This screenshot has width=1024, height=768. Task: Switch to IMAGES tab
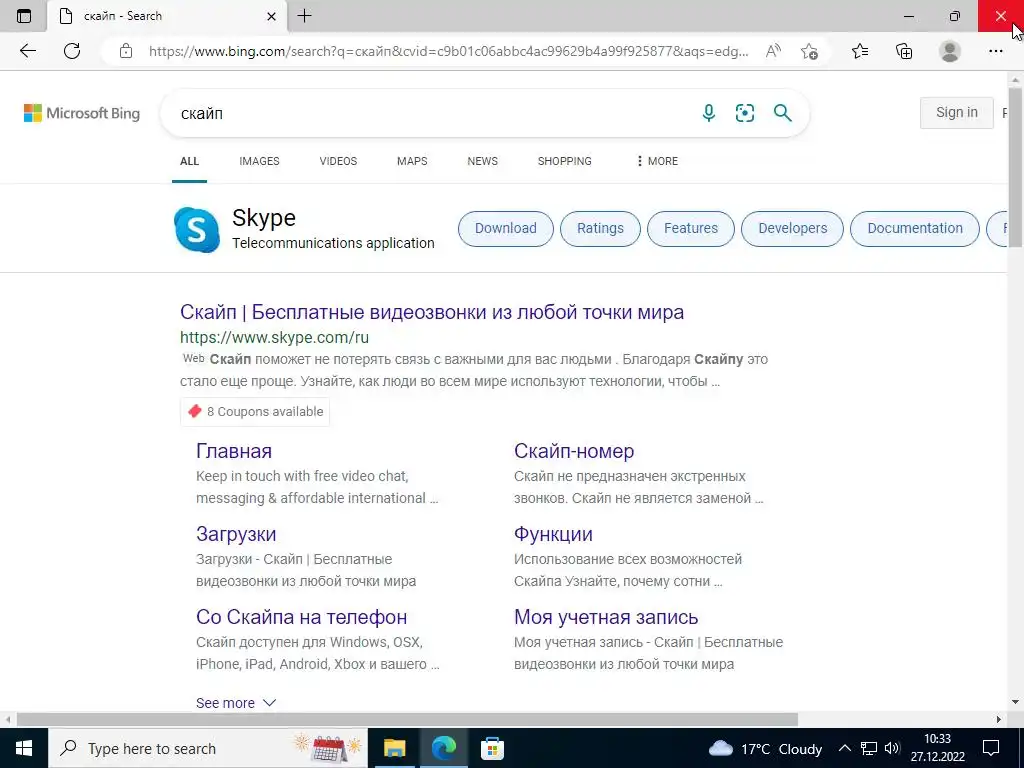click(x=259, y=161)
